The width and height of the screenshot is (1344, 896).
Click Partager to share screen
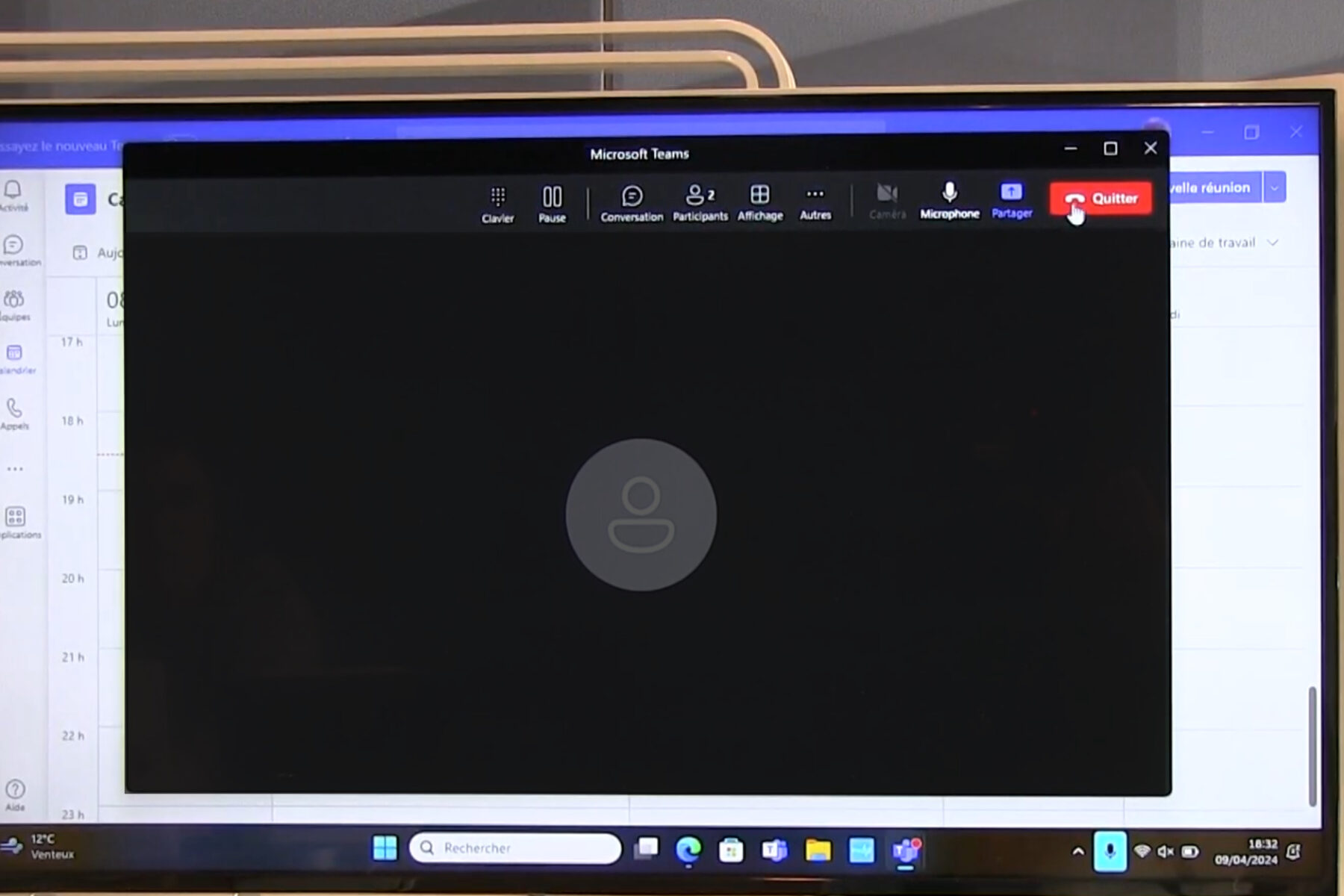[x=1012, y=201]
